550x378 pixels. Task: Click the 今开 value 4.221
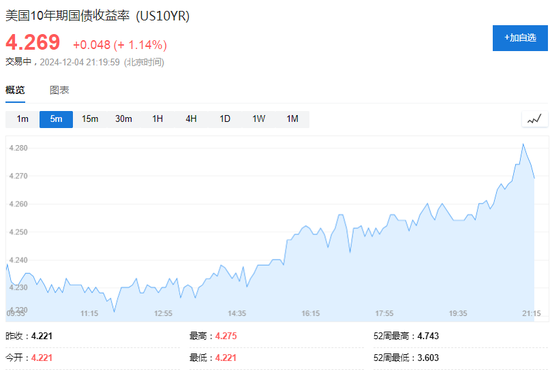[x=42, y=358]
